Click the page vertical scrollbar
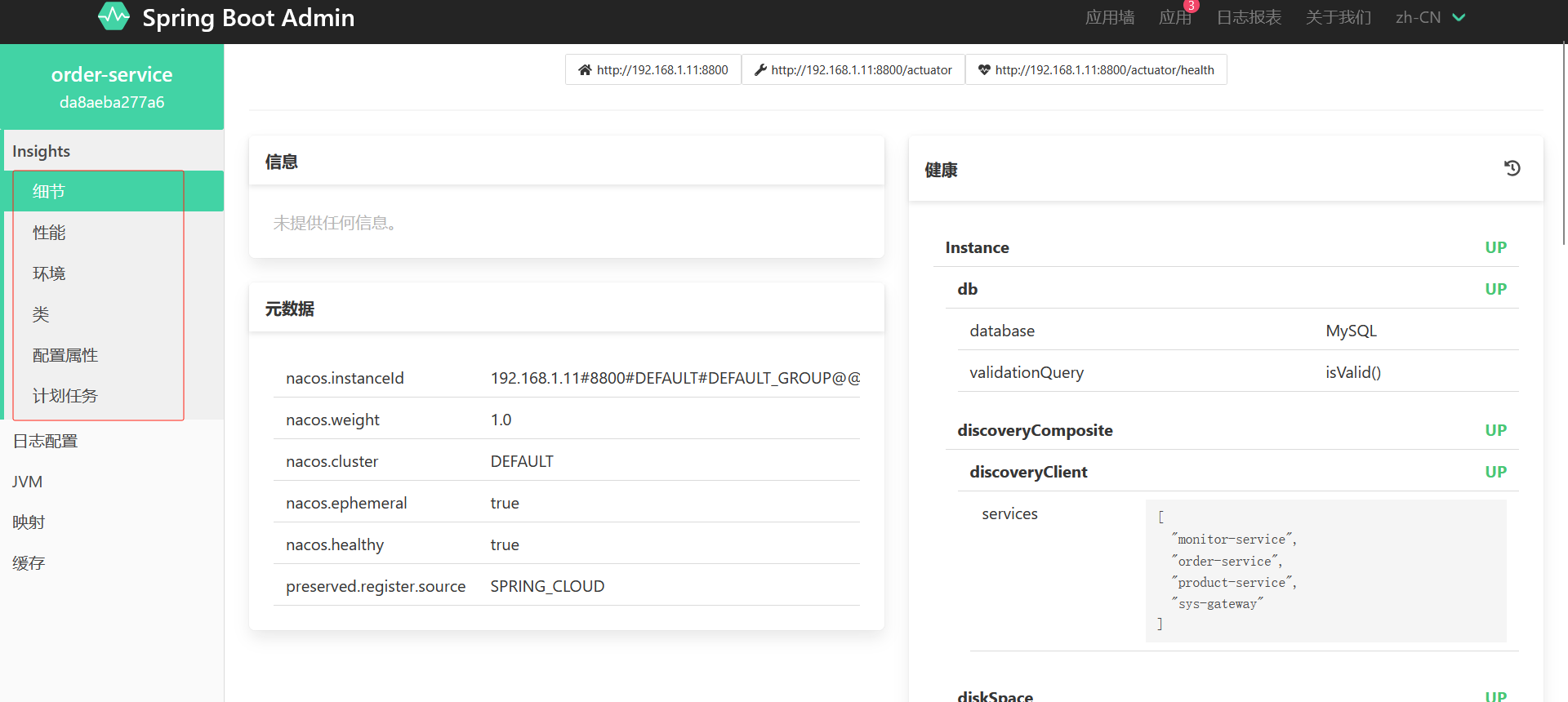 click(1564, 143)
